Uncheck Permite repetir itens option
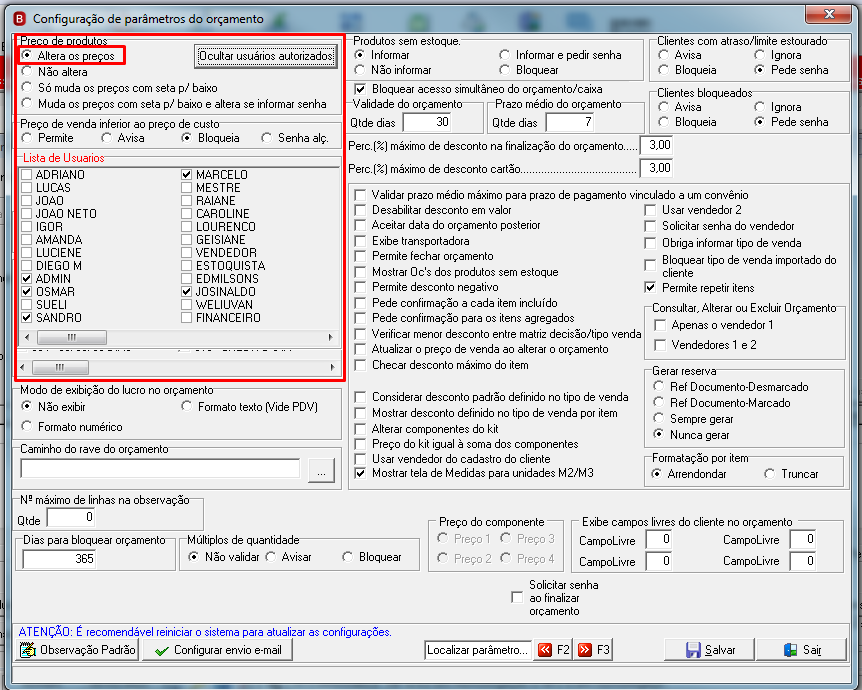 point(650,288)
